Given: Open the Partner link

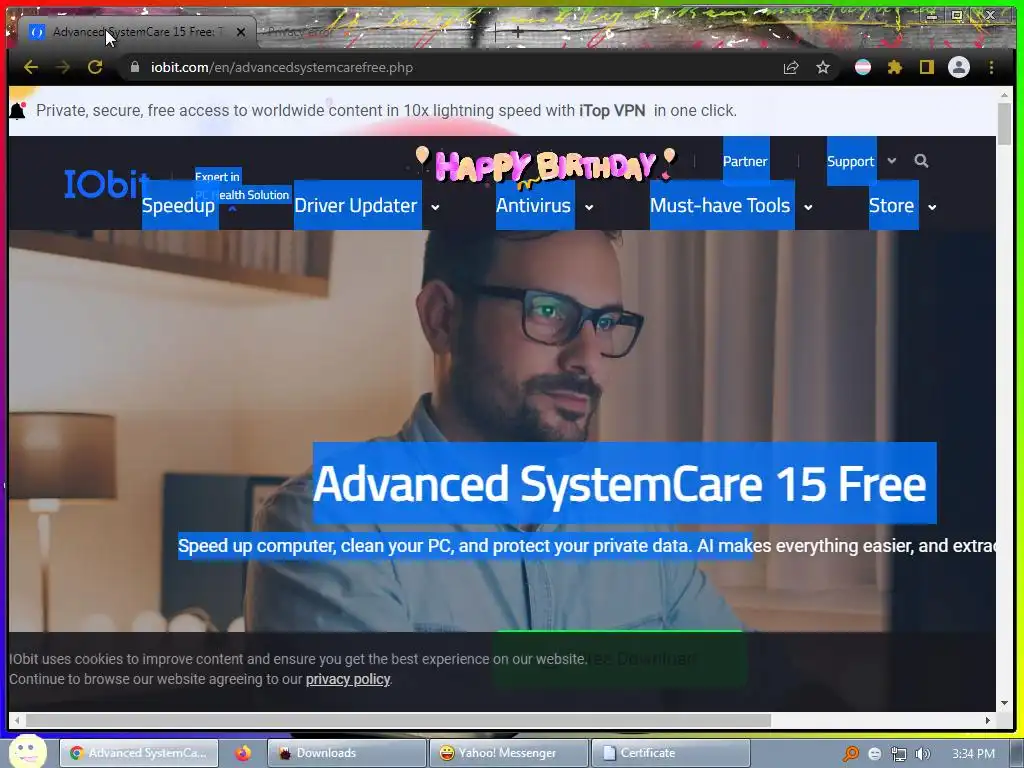Looking at the screenshot, I should tap(745, 161).
